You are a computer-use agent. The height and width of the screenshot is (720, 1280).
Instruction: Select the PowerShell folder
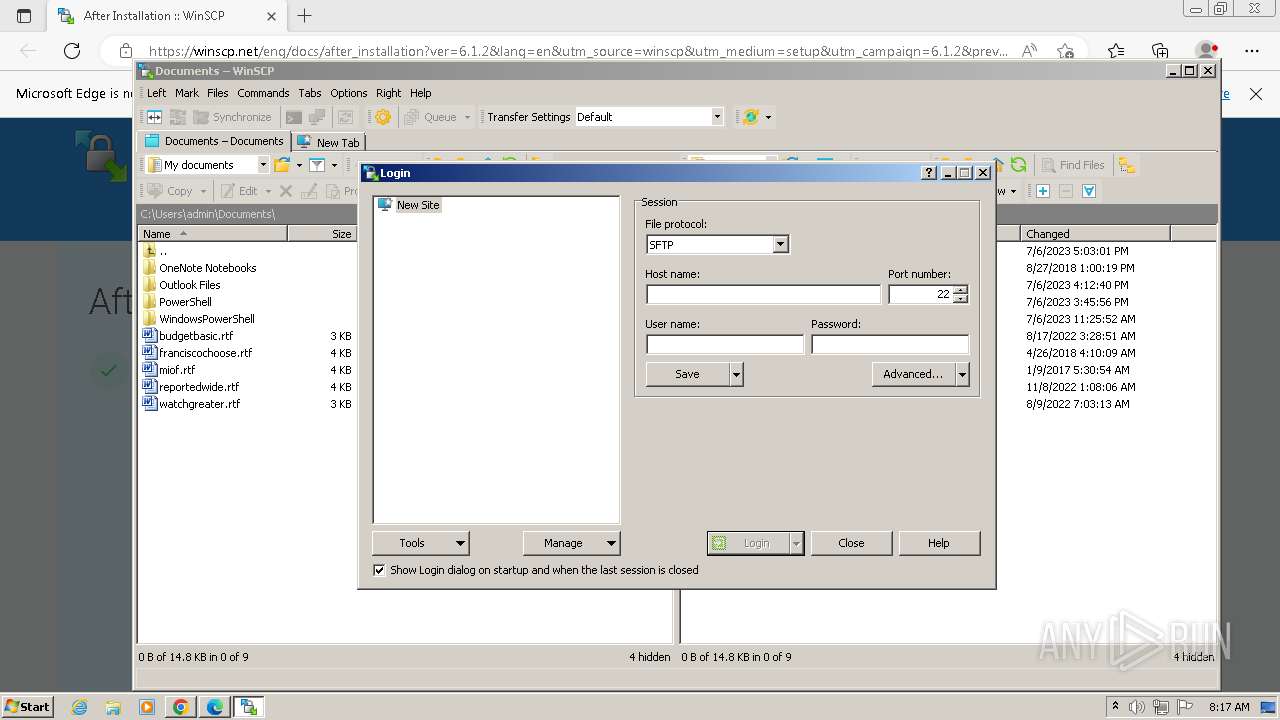(185, 302)
